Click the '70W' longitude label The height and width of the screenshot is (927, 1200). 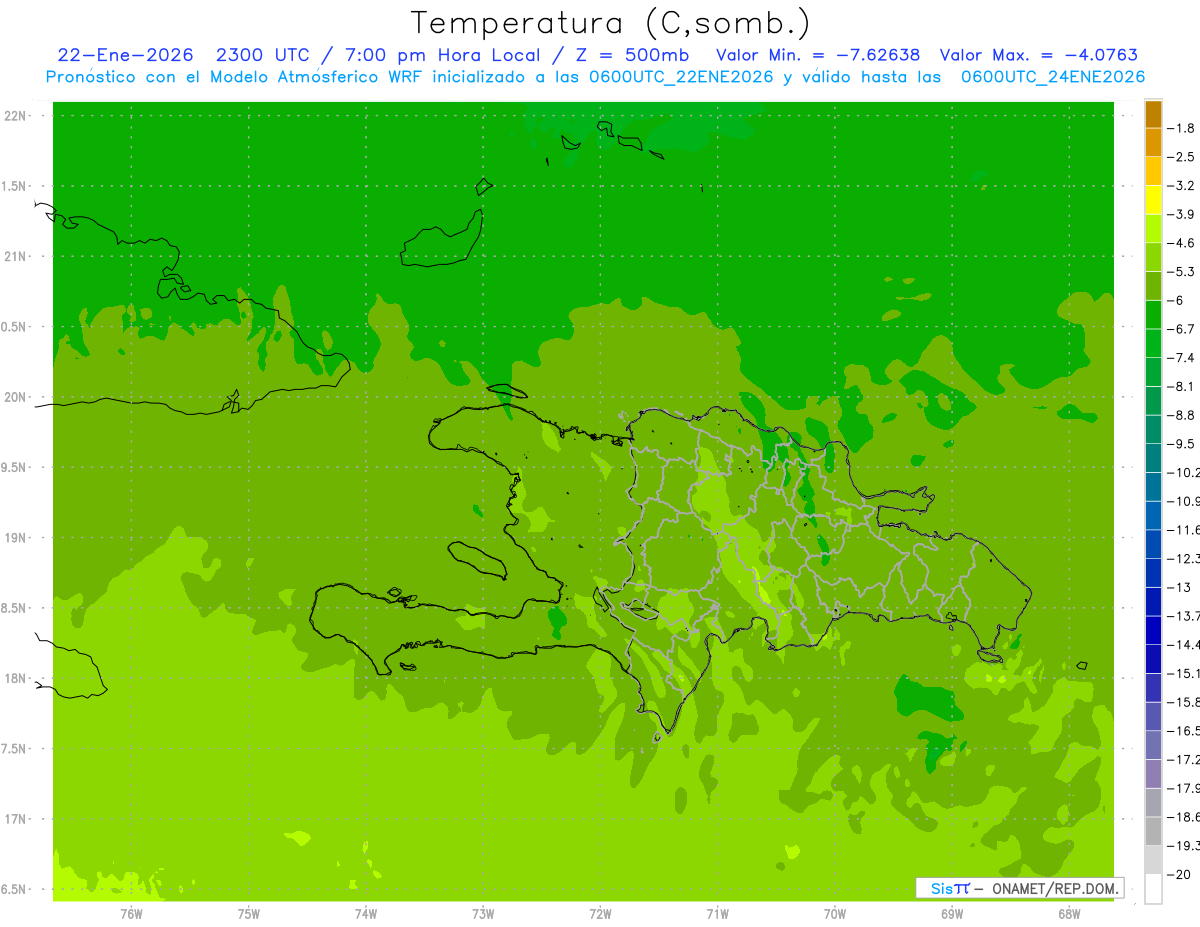click(835, 914)
